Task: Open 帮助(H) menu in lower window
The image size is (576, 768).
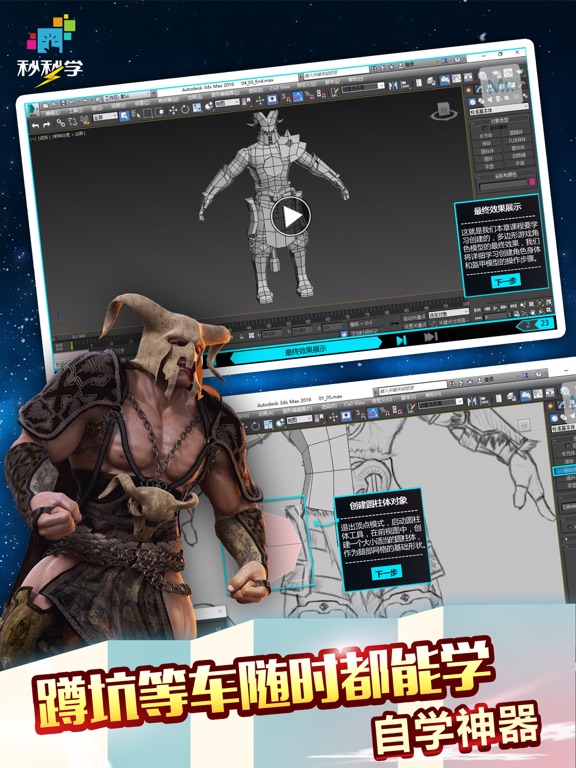Action: (x=433, y=395)
